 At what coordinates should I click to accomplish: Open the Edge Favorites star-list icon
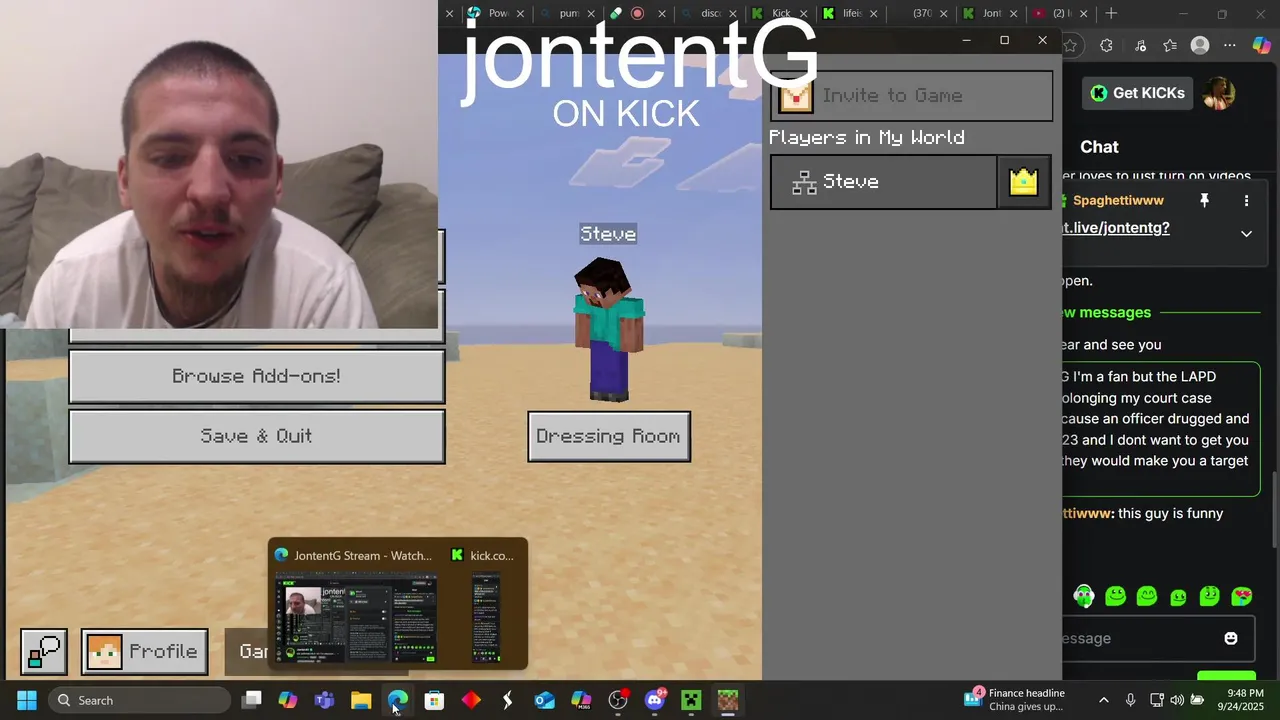1170,45
